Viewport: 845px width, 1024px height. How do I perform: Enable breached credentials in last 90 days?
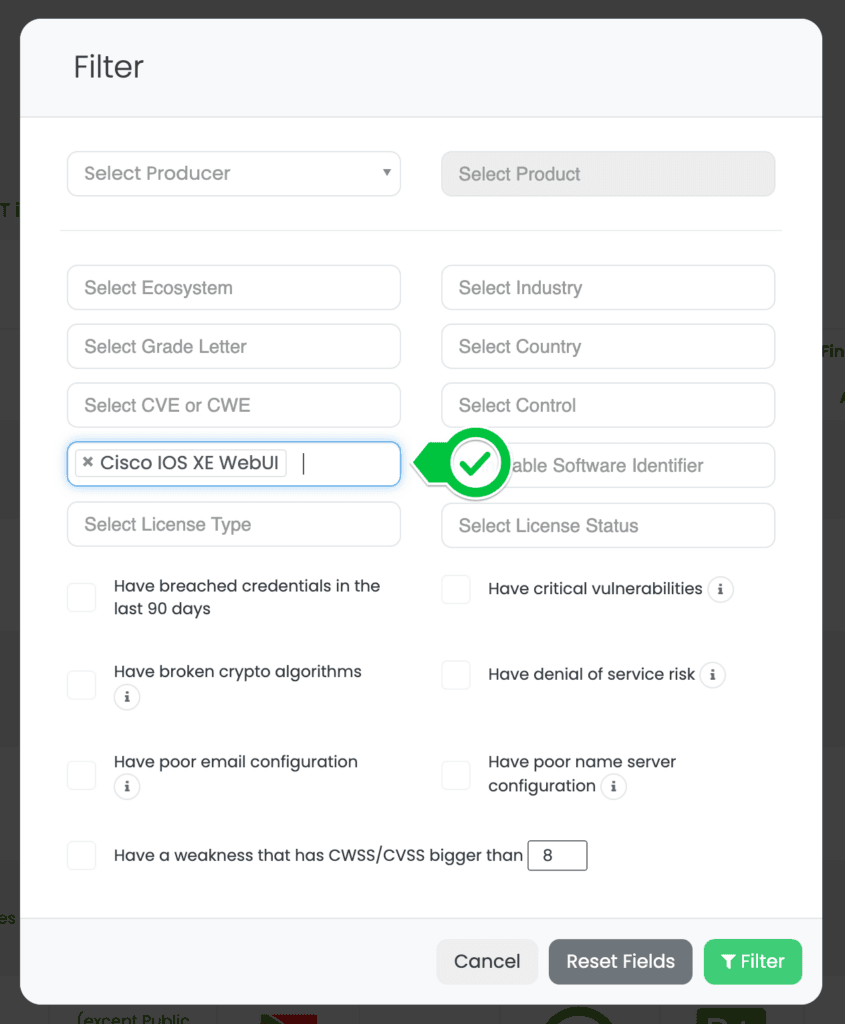pyautogui.click(x=82, y=598)
